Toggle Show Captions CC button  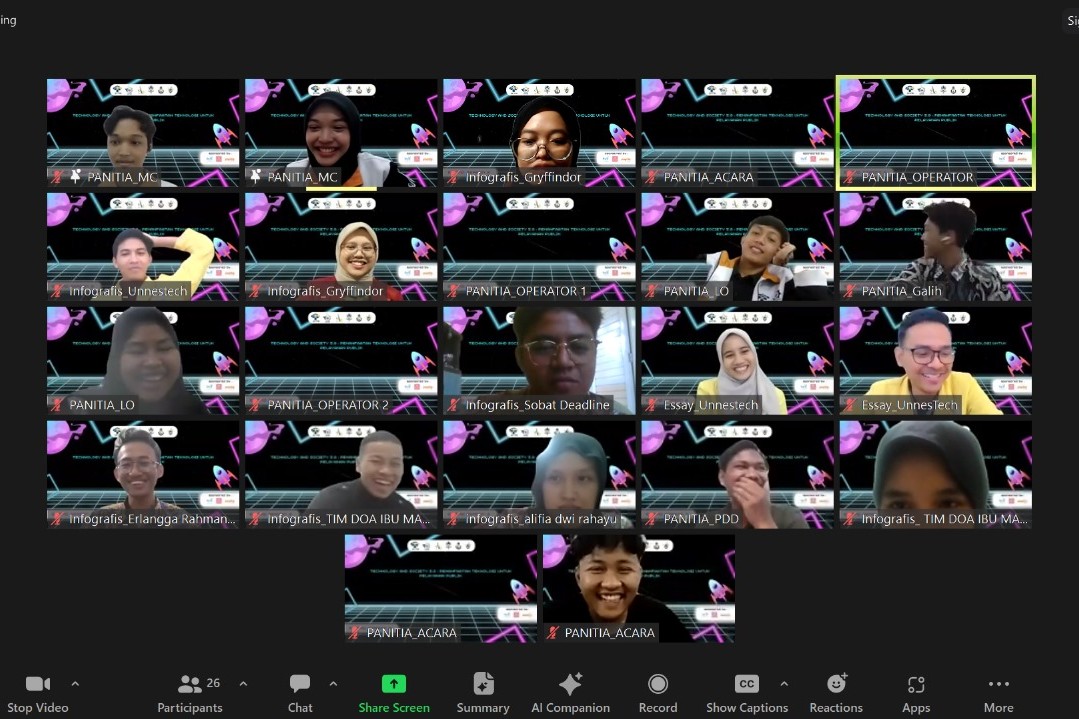click(746, 684)
